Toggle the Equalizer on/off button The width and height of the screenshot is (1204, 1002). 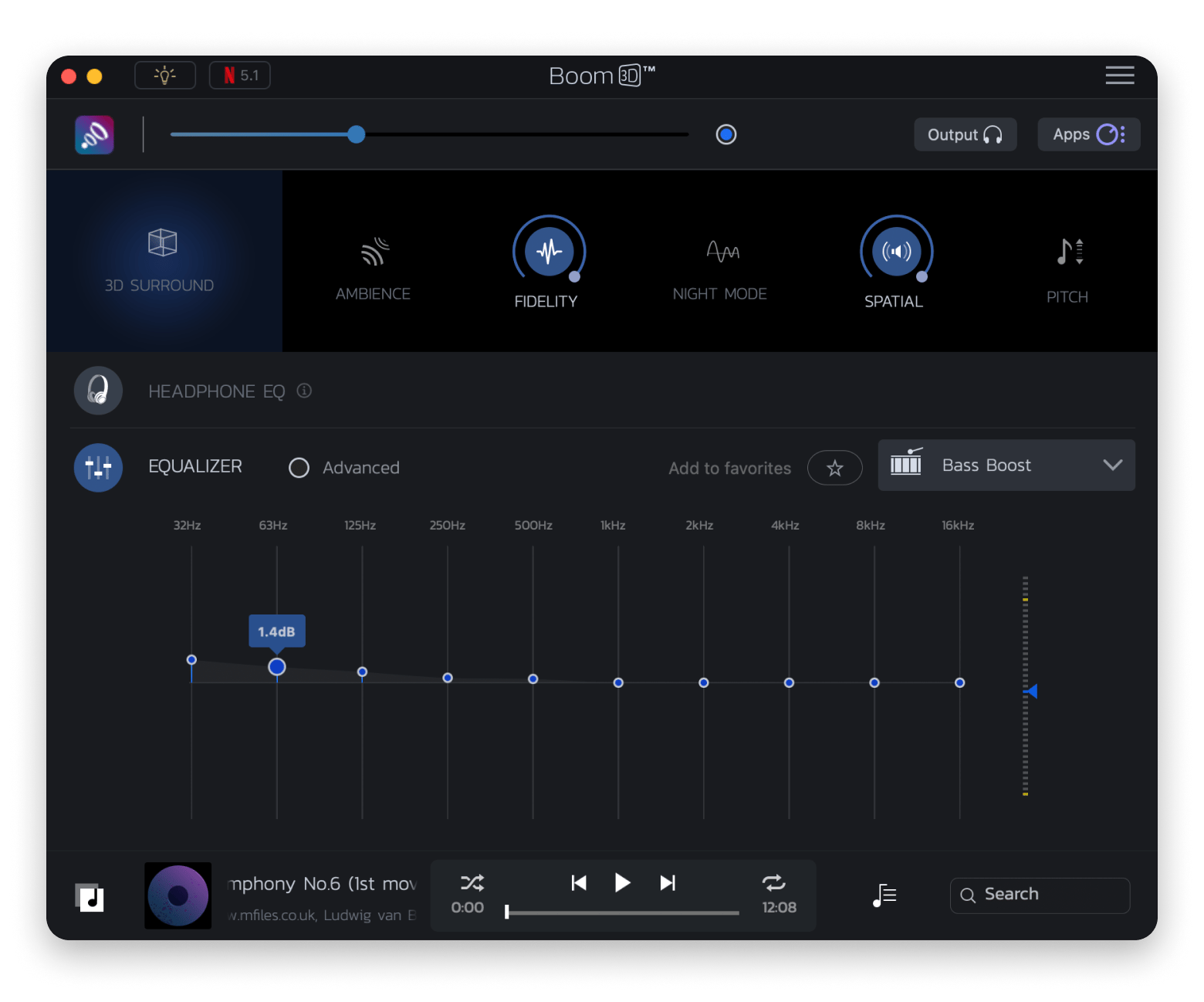tap(98, 467)
